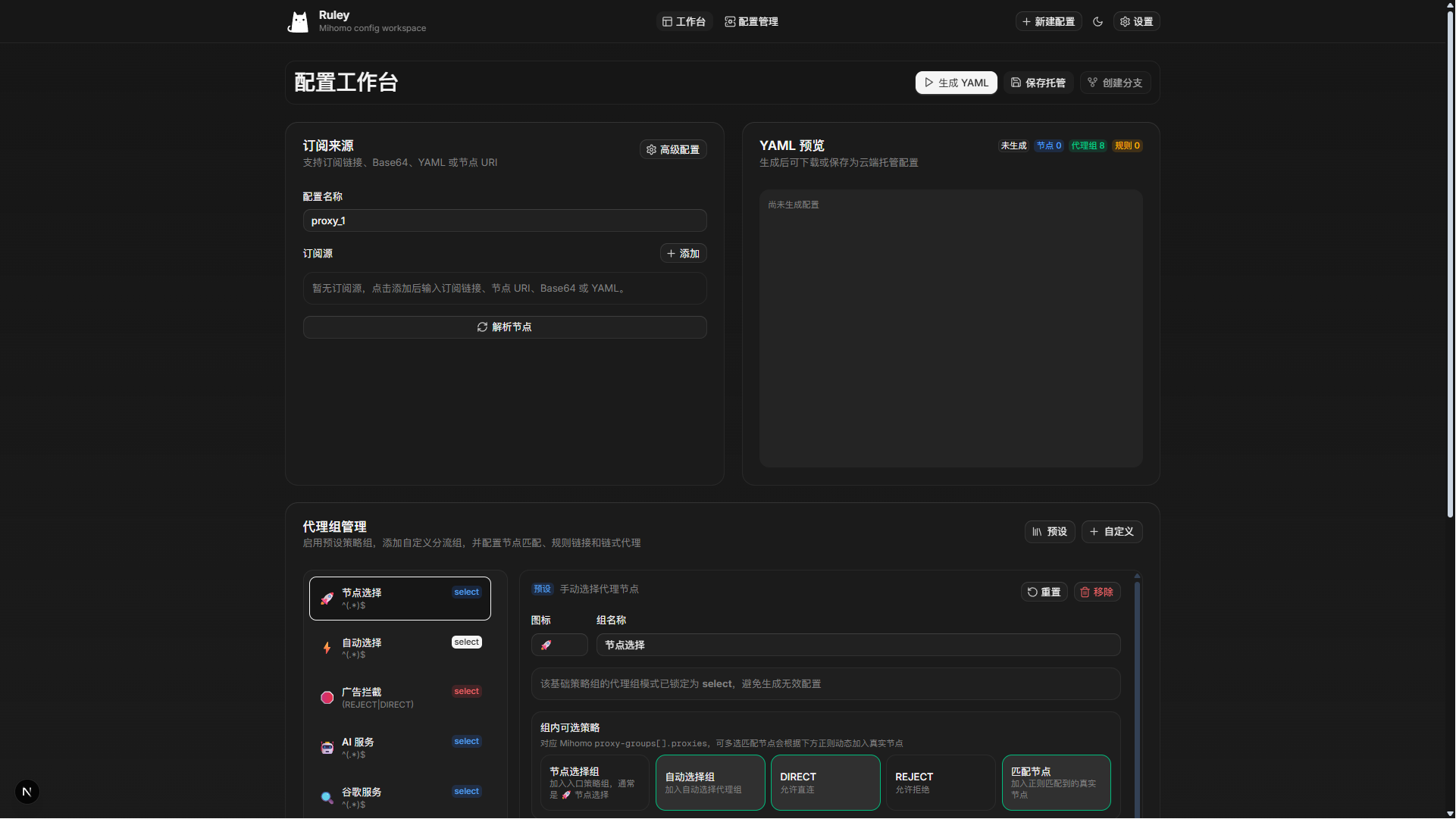Viewport: 1456px width, 819px height.
Task: Click the subscription empty-state hint box
Action: tap(505, 289)
